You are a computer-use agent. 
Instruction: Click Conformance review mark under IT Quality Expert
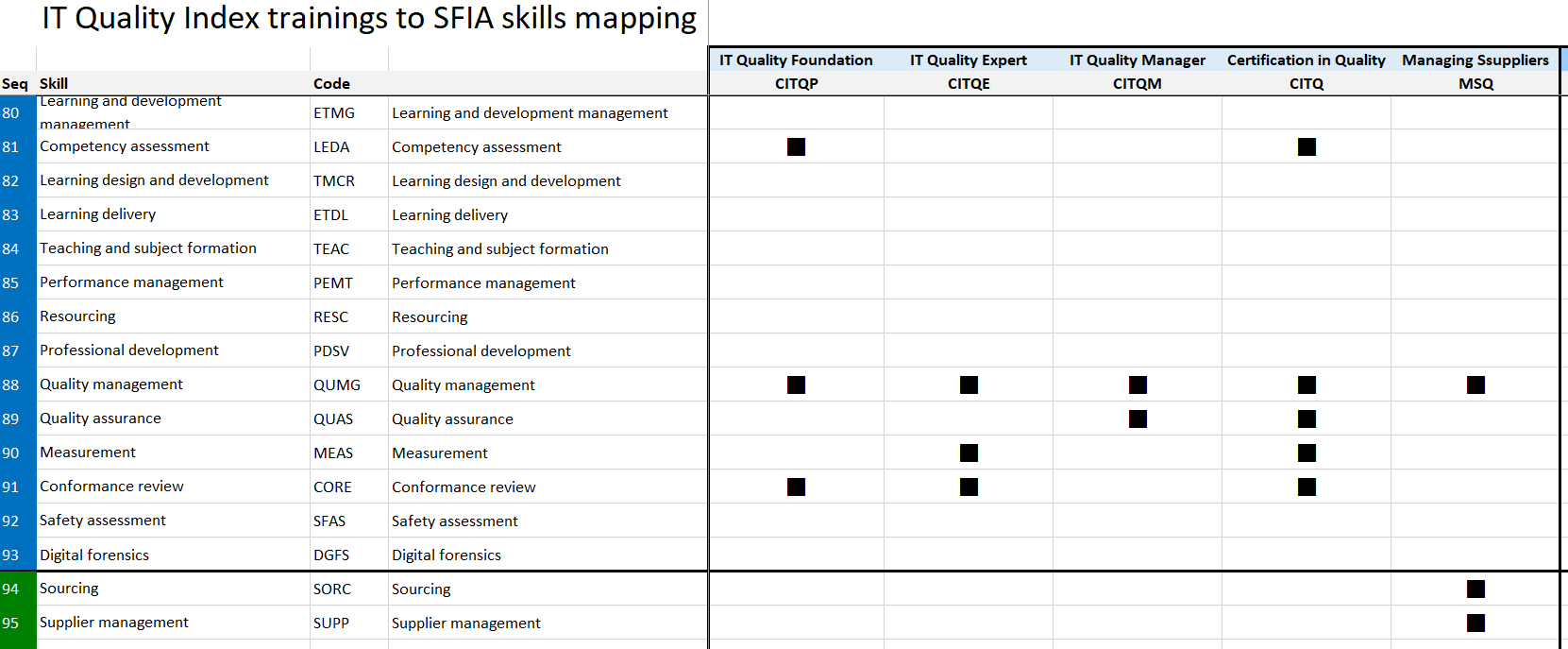pos(969,487)
